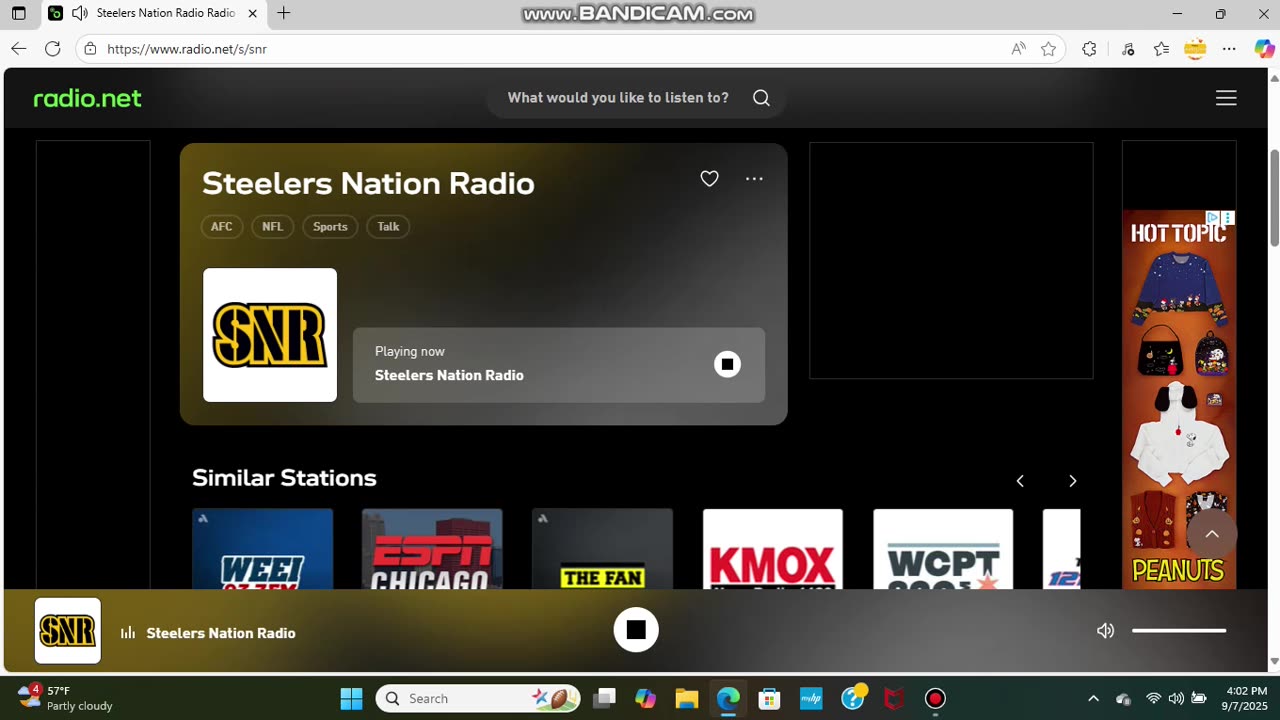This screenshot has height=720, width=1280.
Task: Select the Steelers Nation Radio browser tab
Action: coord(153,13)
